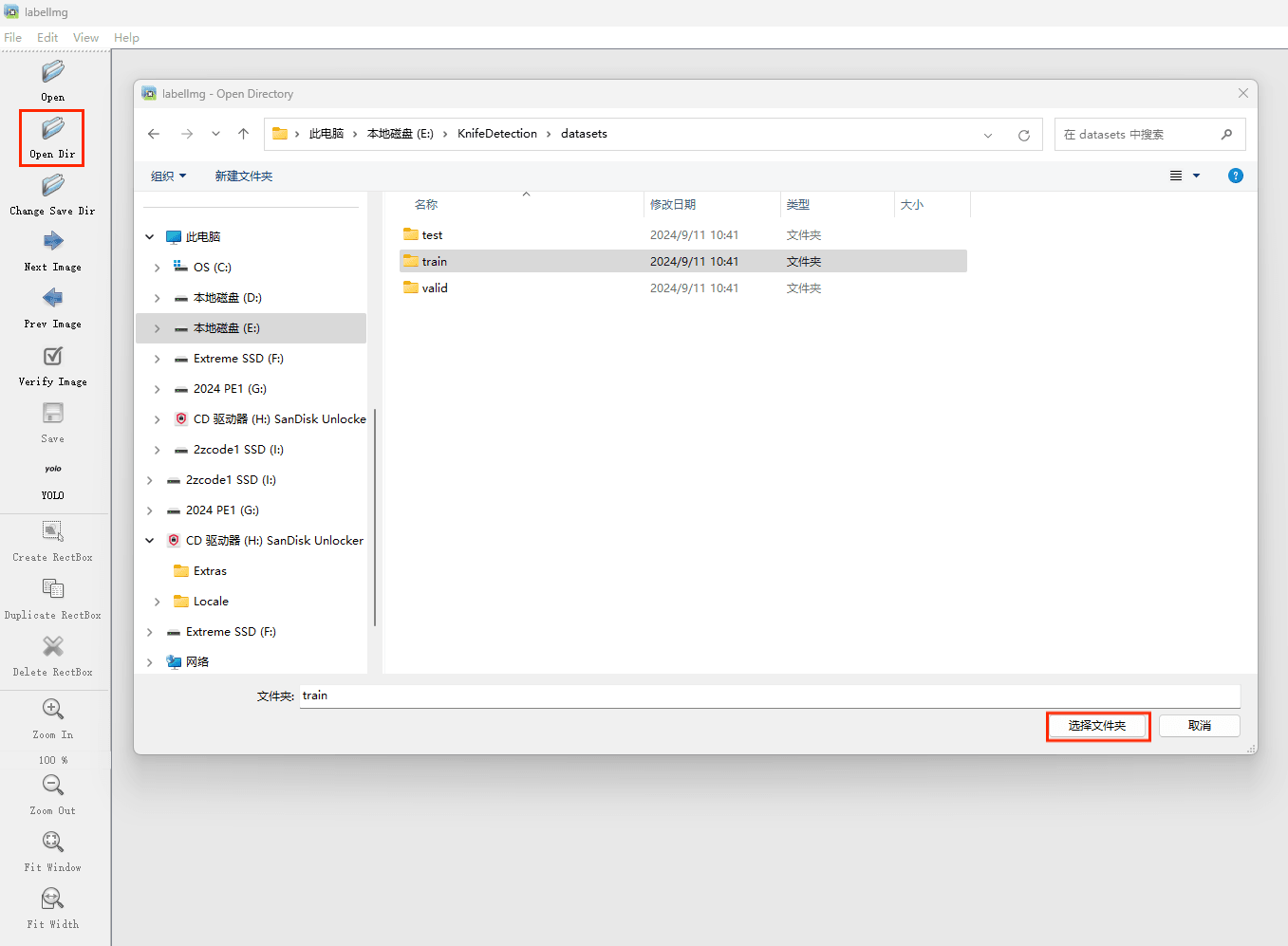Open the 组织 dropdown menu
Viewport: 1288px width, 946px height.
[168, 176]
